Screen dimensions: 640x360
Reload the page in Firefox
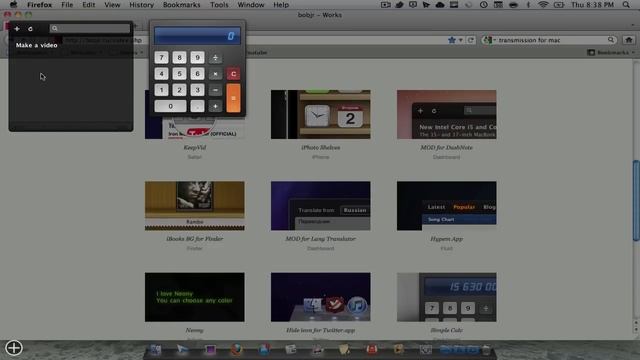471,40
